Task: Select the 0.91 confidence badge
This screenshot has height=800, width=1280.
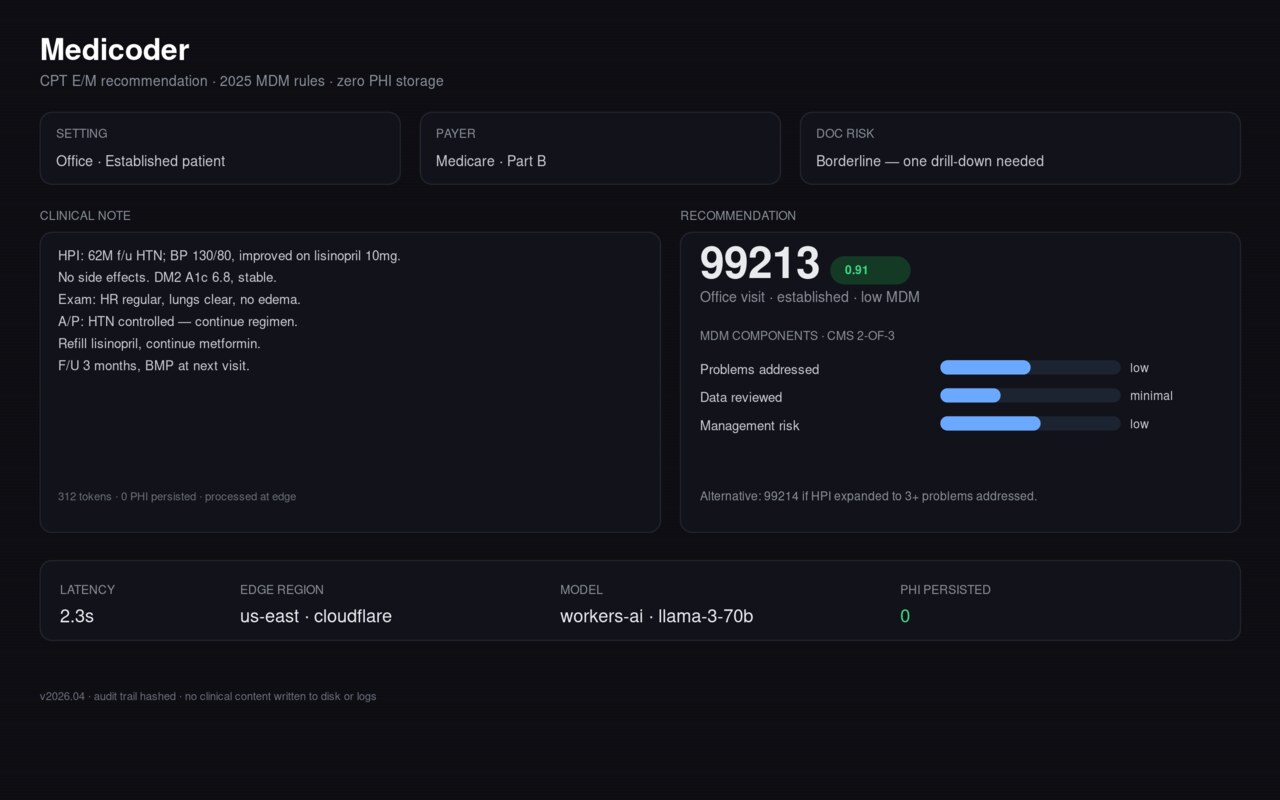Action: (868, 270)
